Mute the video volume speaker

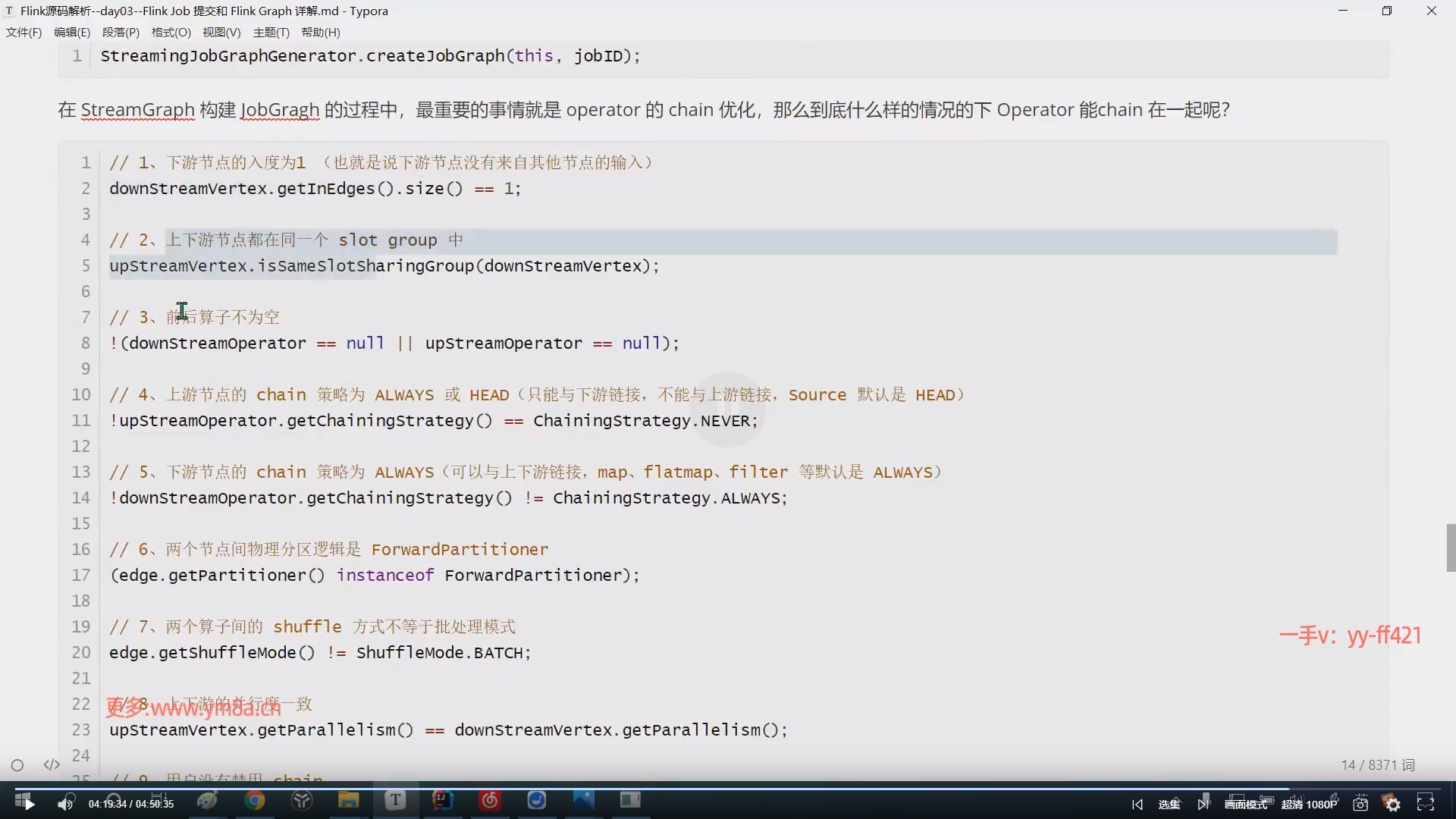coord(66,804)
